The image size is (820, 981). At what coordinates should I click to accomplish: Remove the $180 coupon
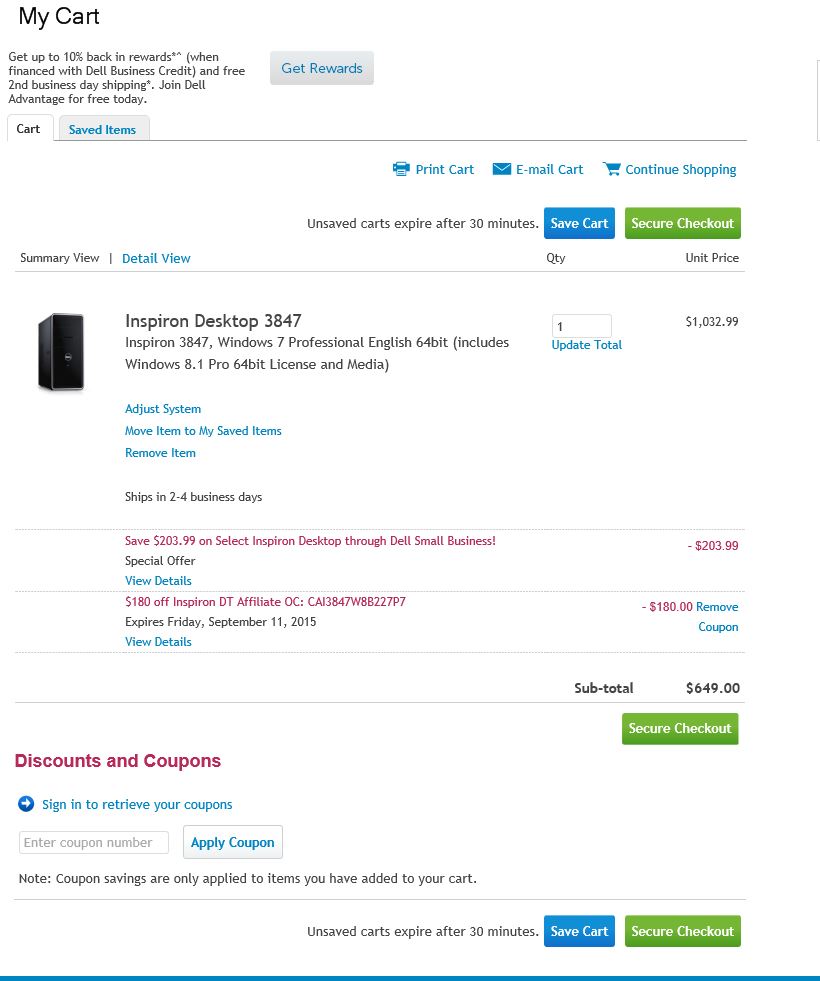coord(717,616)
